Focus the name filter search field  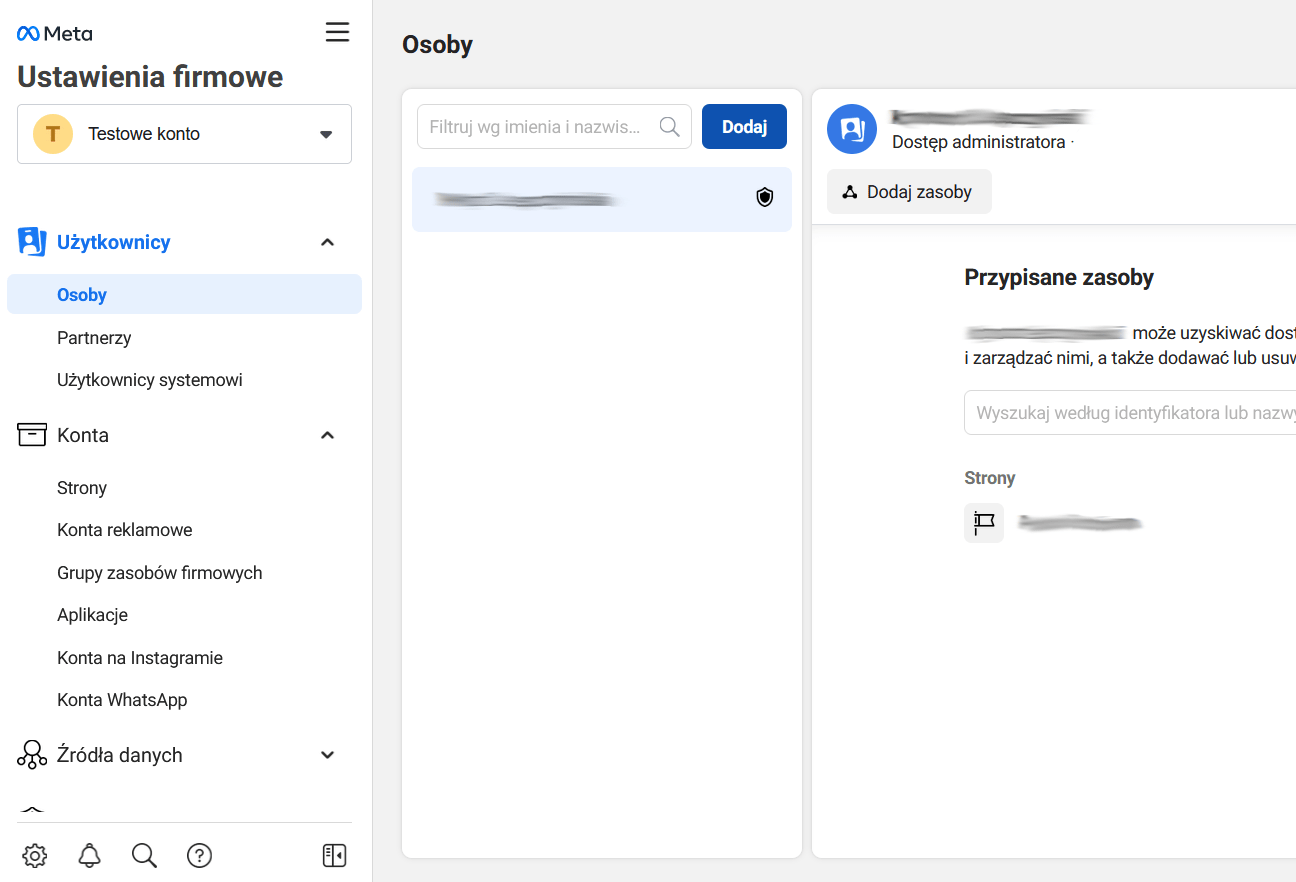(x=540, y=127)
